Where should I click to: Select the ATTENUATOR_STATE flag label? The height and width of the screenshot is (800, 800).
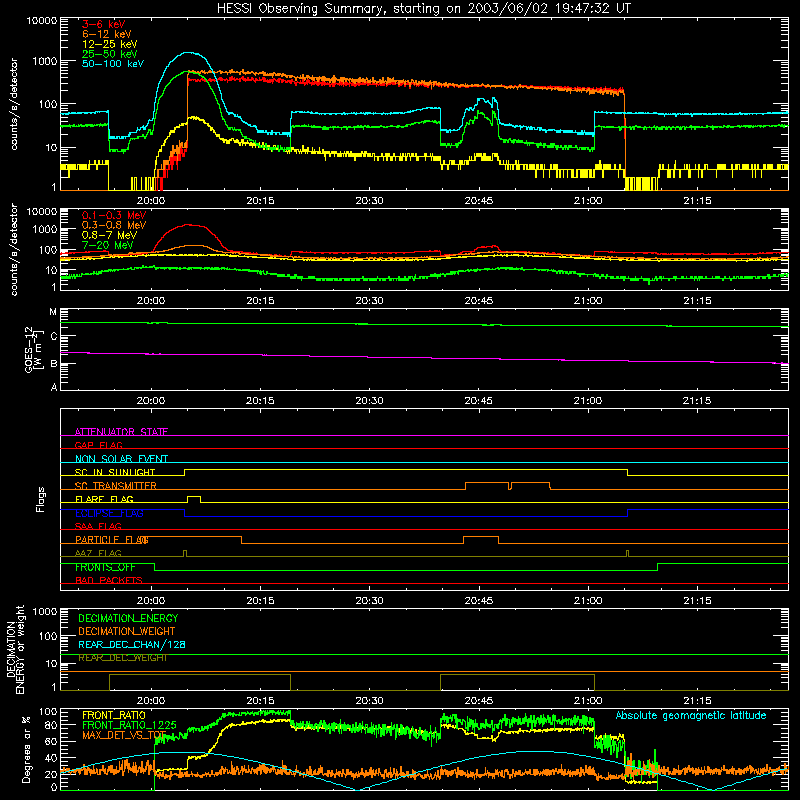point(121,432)
